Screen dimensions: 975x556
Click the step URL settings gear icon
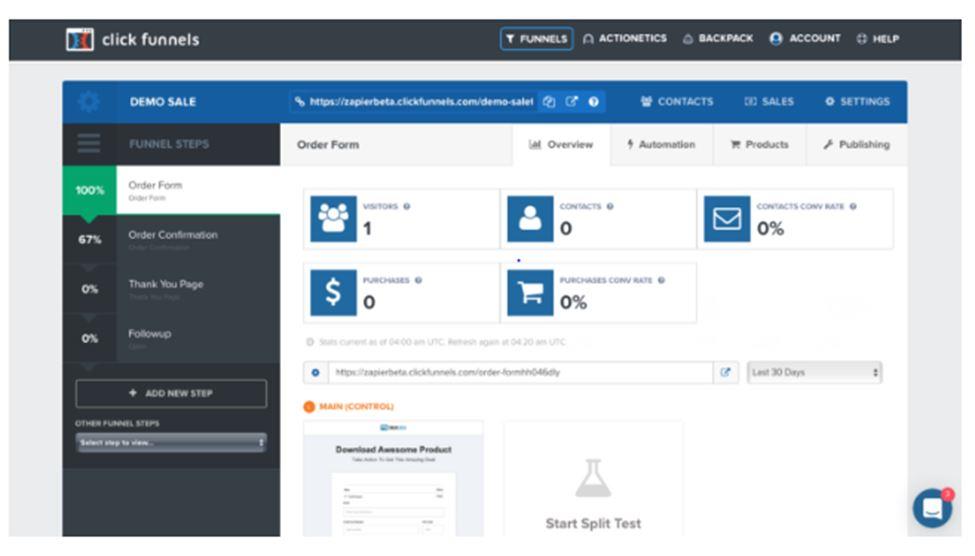316,373
